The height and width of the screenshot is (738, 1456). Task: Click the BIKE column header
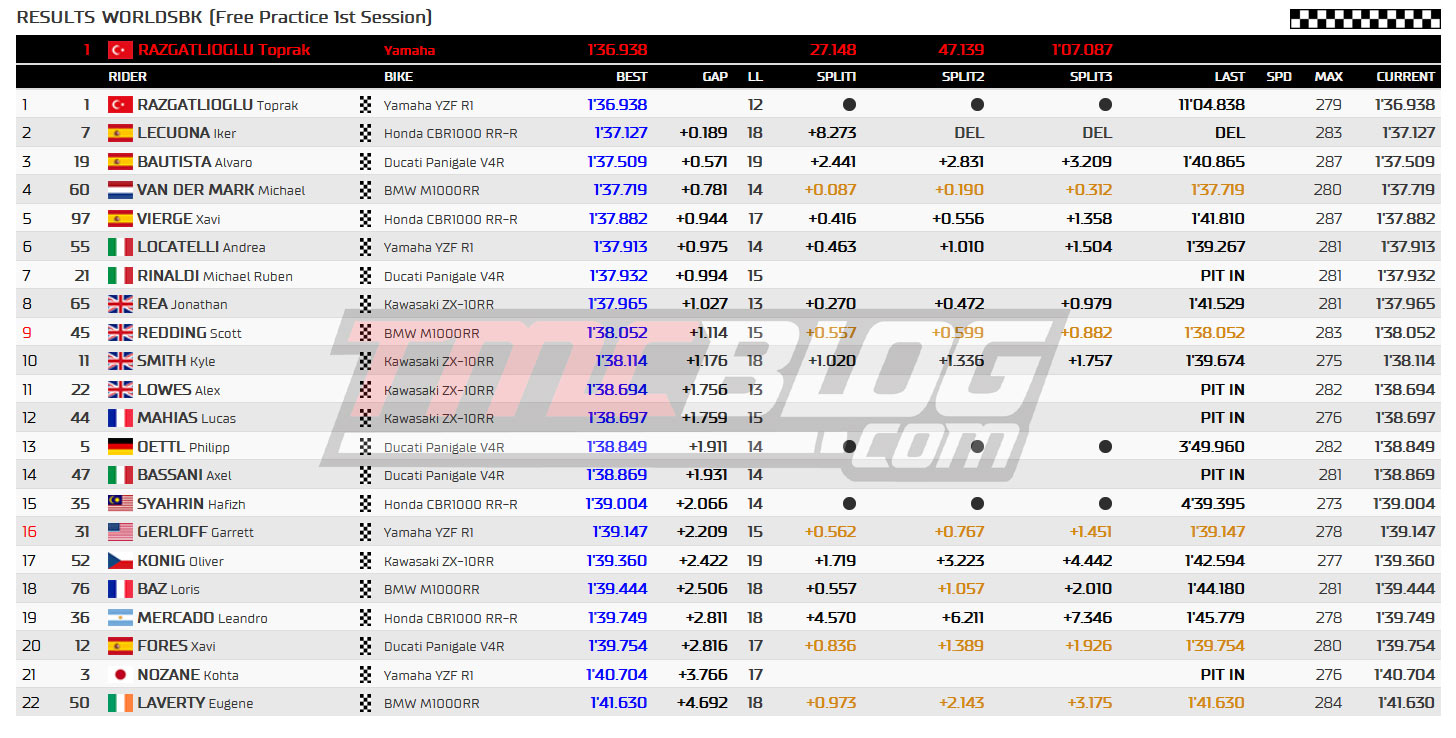coord(398,77)
